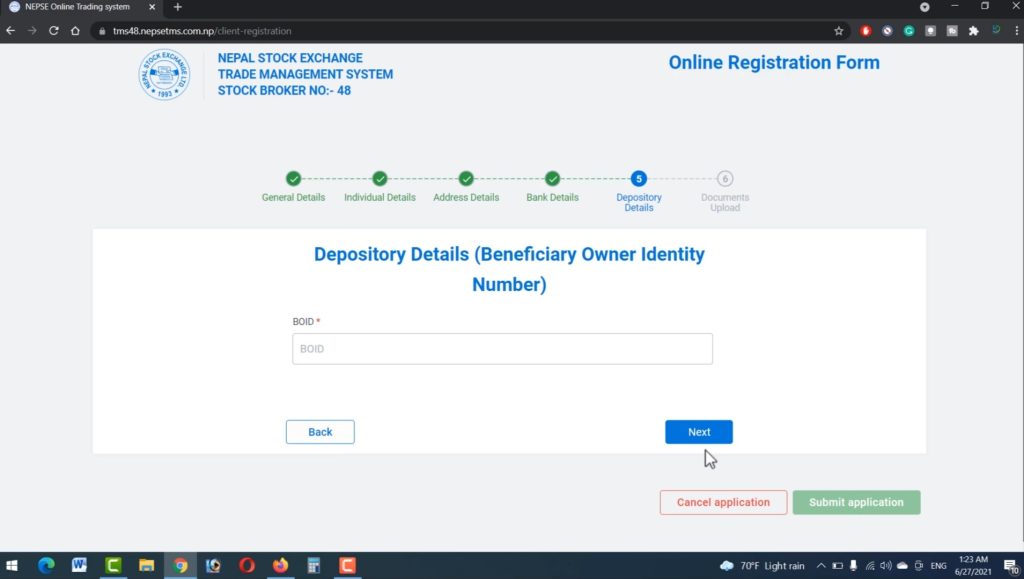Open the orange Camtasia recorder taskbar icon
1024x579 pixels.
(x=347, y=565)
